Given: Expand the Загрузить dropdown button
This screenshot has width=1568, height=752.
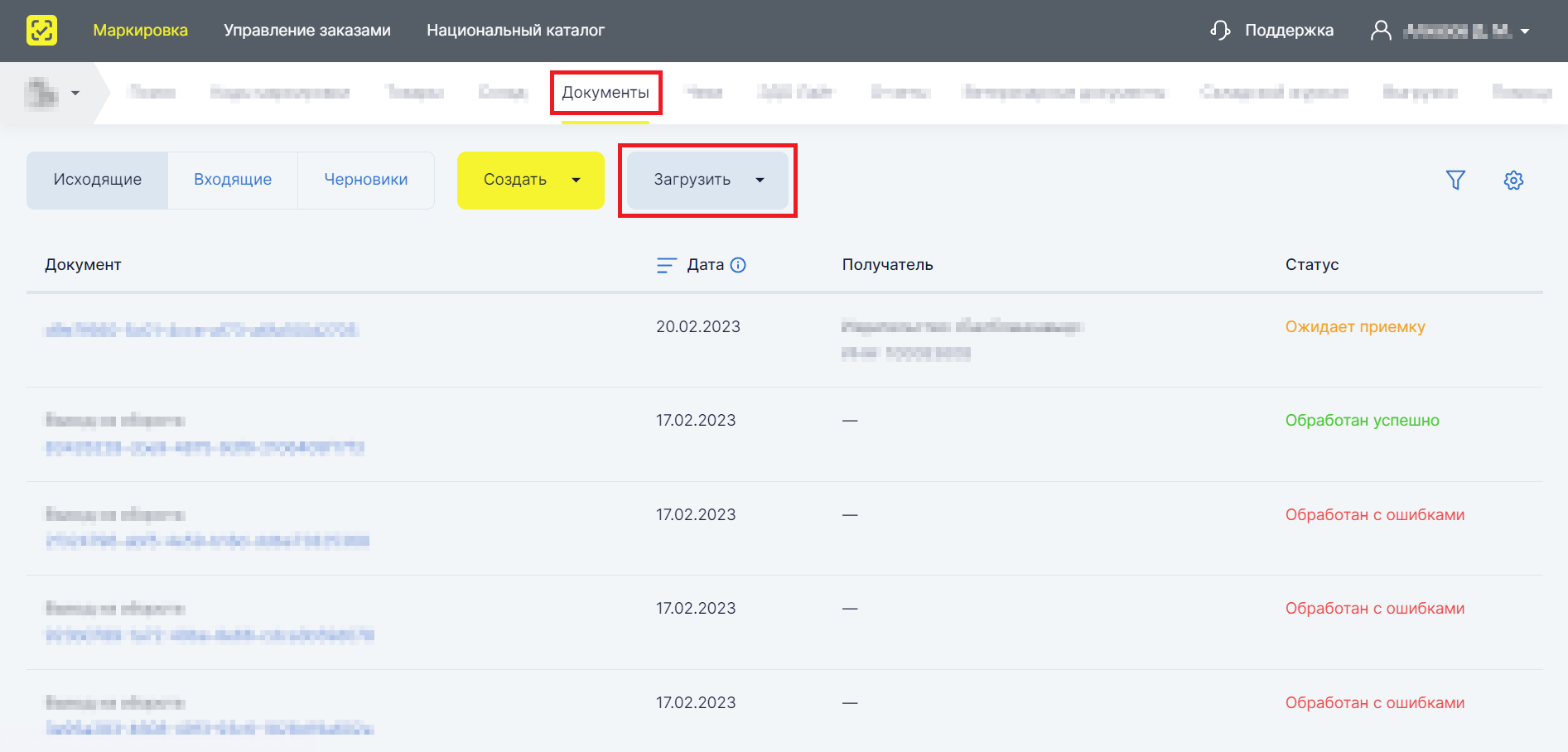Looking at the screenshot, I should 708,180.
